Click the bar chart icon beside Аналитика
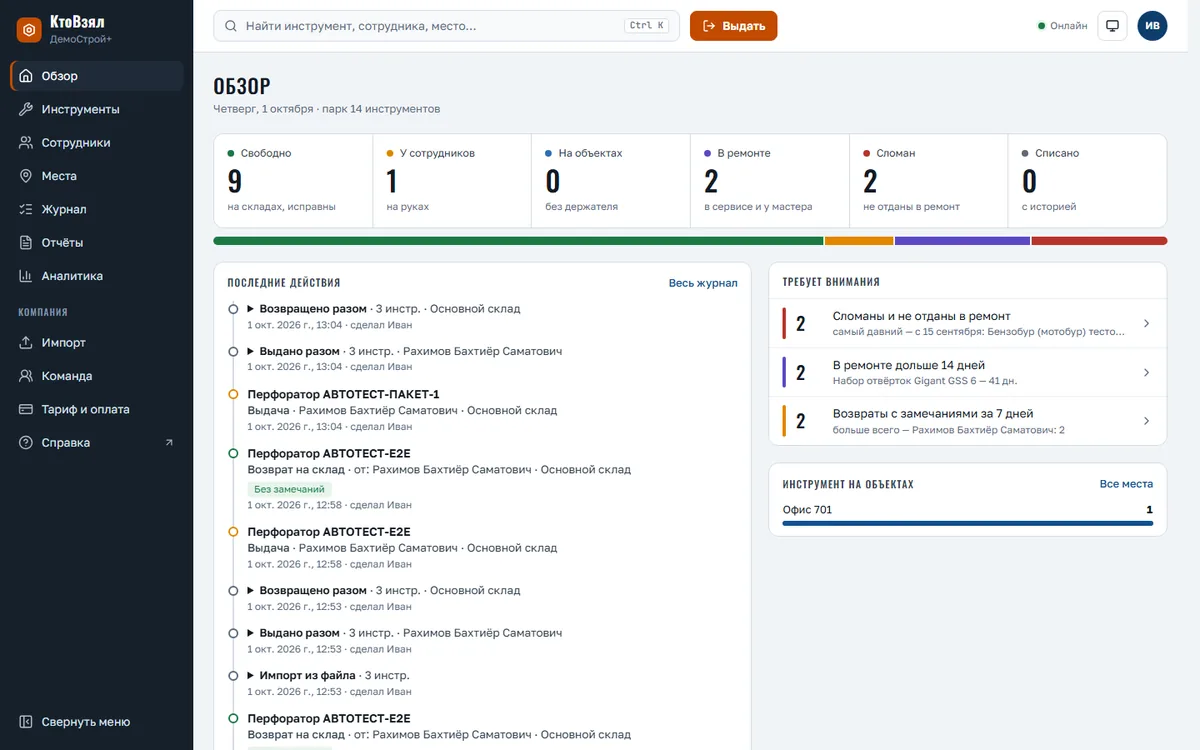Image resolution: width=1200 pixels, height=750 pixels. pyautogui.click(x=26, y=276)
